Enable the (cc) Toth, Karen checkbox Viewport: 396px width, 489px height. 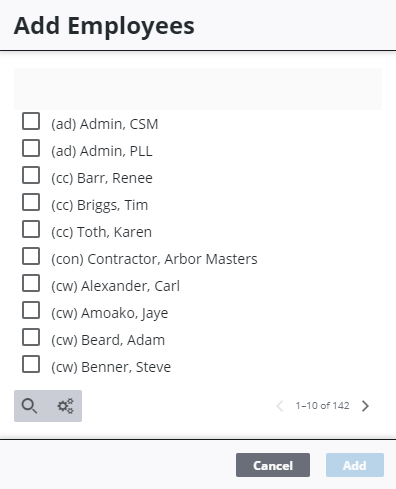[31, 229]
